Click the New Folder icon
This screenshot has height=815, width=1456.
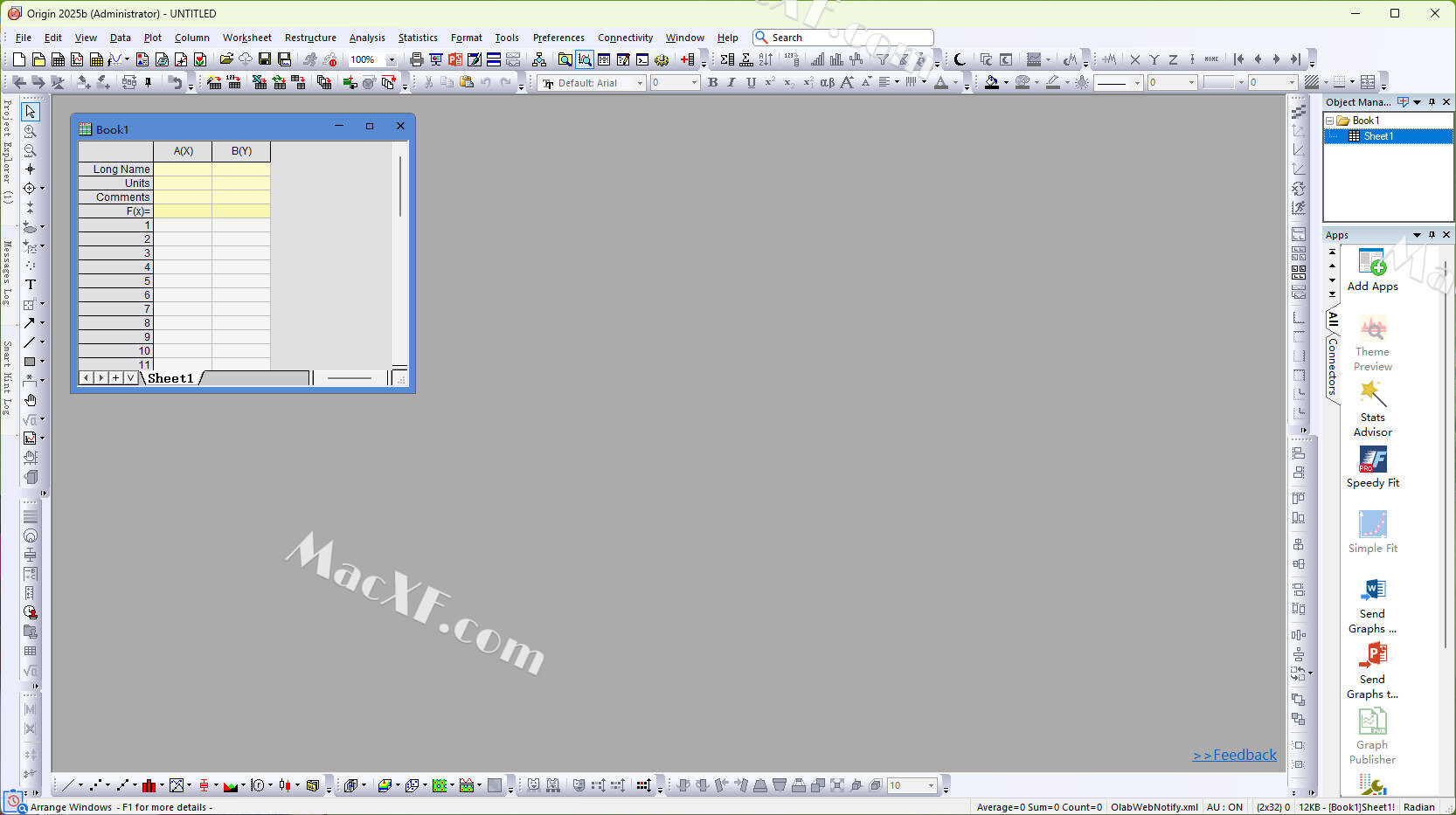(38, 59)
